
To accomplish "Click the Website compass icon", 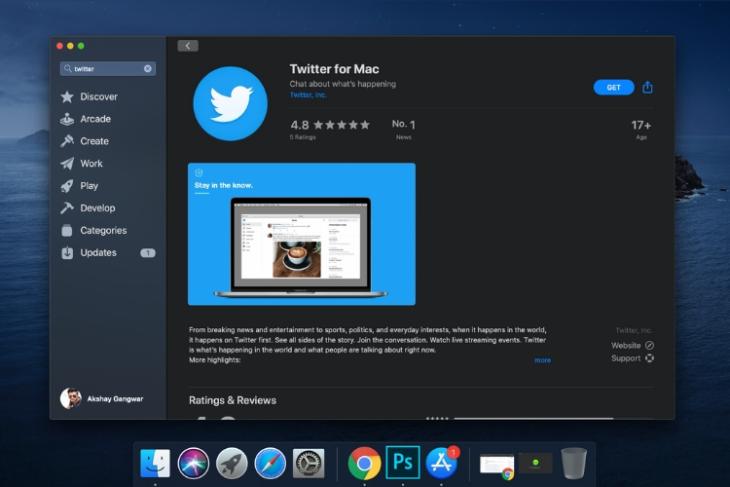I will (x=649, y=345).
